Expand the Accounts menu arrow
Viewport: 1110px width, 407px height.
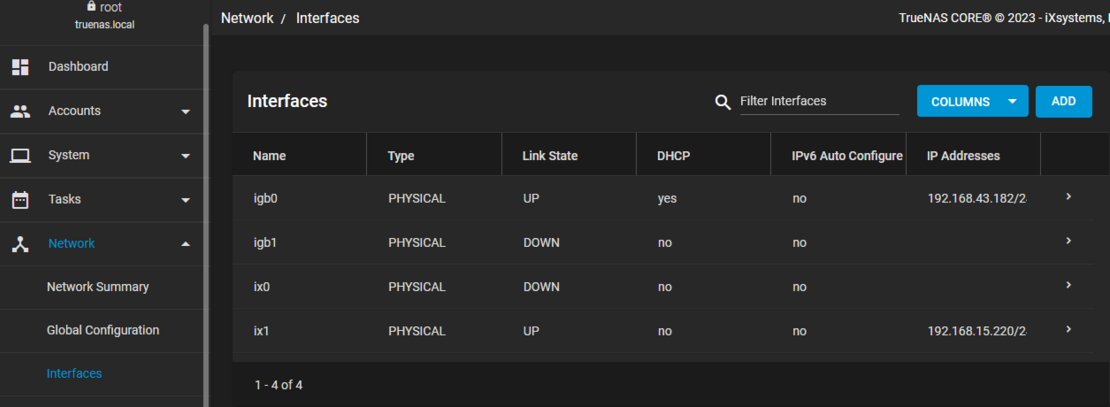(185, 112)
